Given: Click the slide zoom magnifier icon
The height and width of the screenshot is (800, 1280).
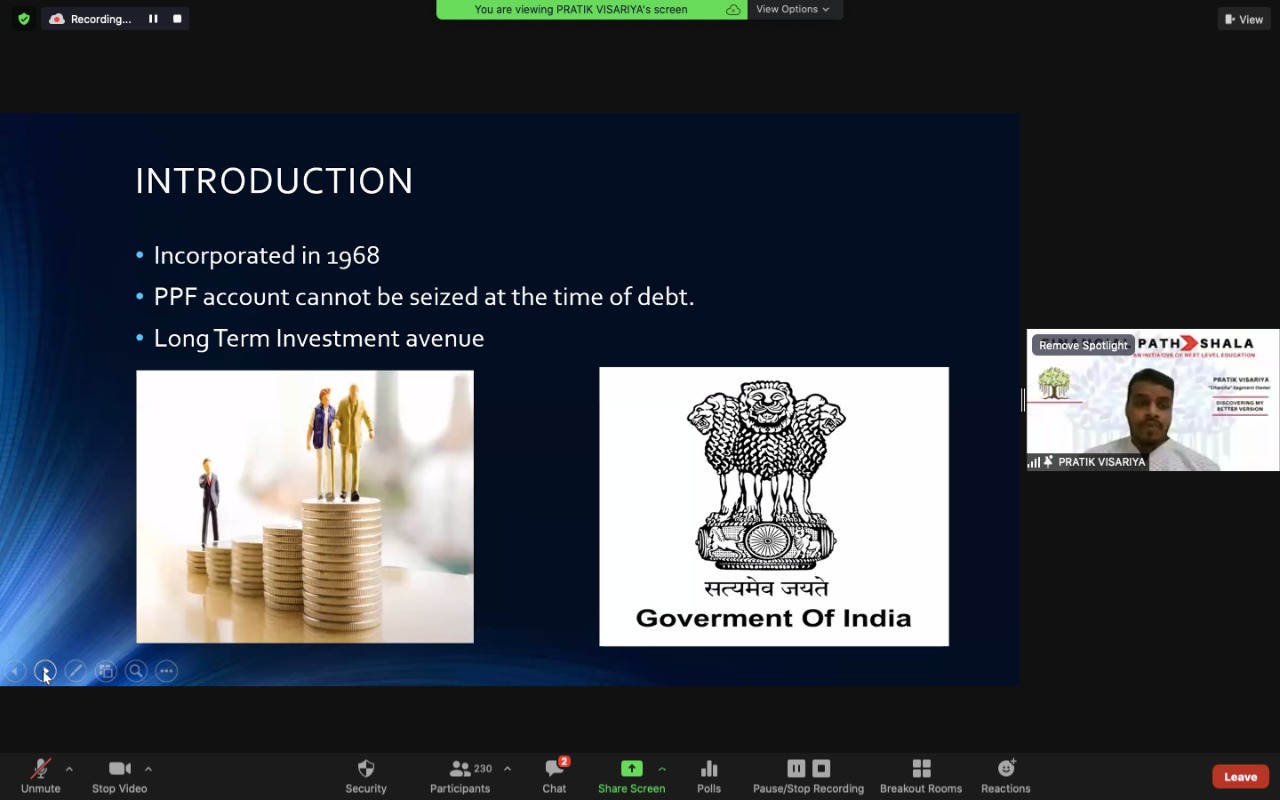Looking at the screenshot, I should (136, 672).
